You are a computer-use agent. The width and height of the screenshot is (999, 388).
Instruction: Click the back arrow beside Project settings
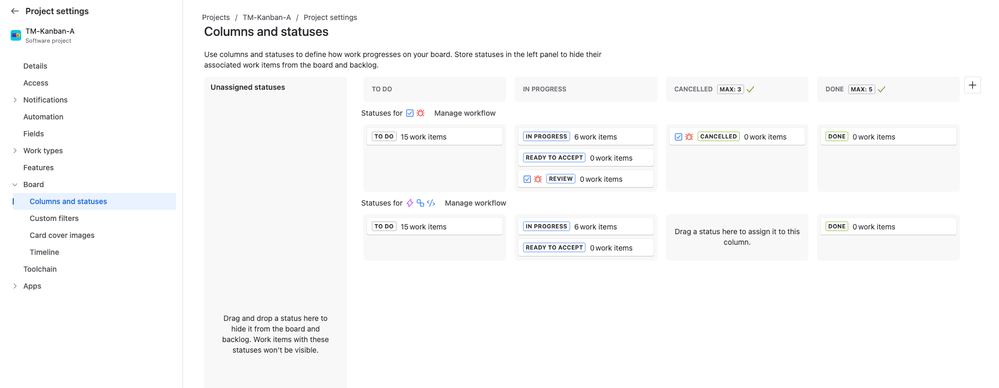15,11
